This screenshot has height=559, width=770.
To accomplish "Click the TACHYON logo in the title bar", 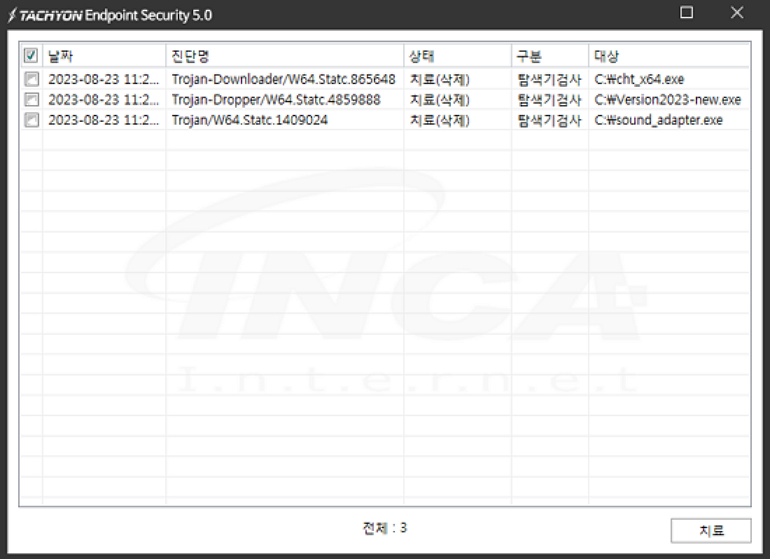I will point(45,15).
